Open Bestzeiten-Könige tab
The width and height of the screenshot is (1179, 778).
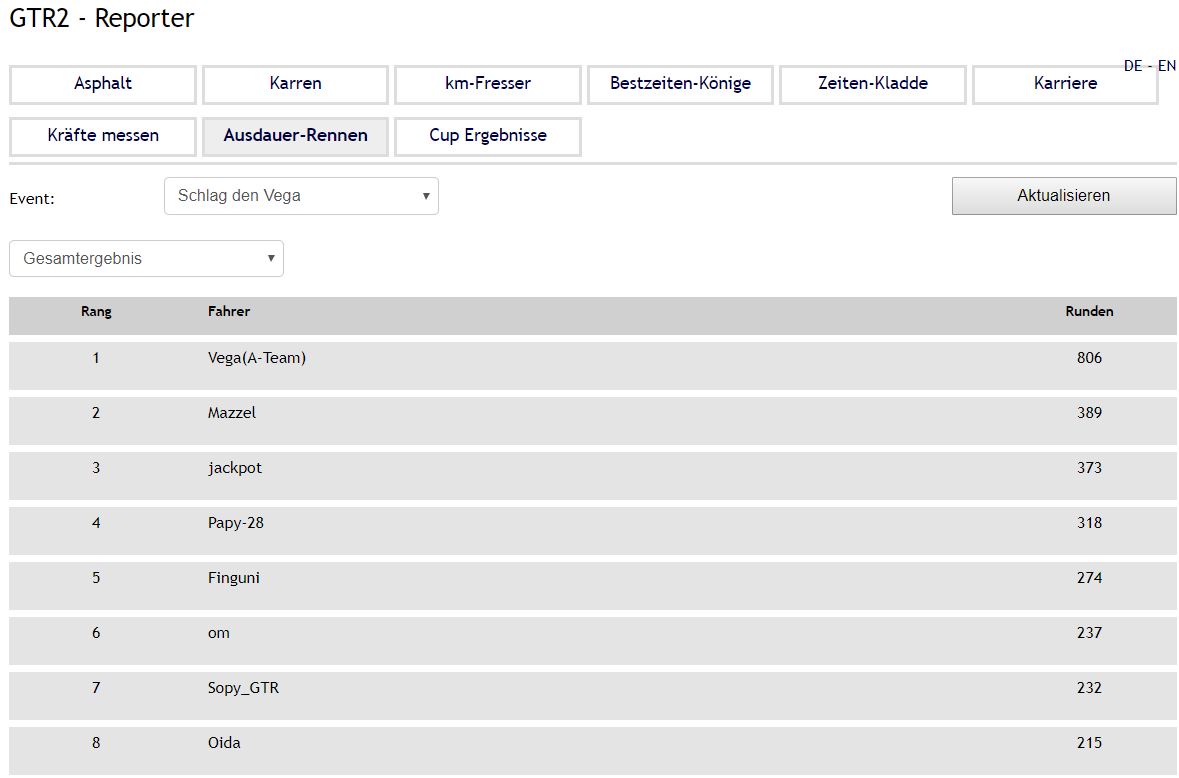tap(680, 84)
